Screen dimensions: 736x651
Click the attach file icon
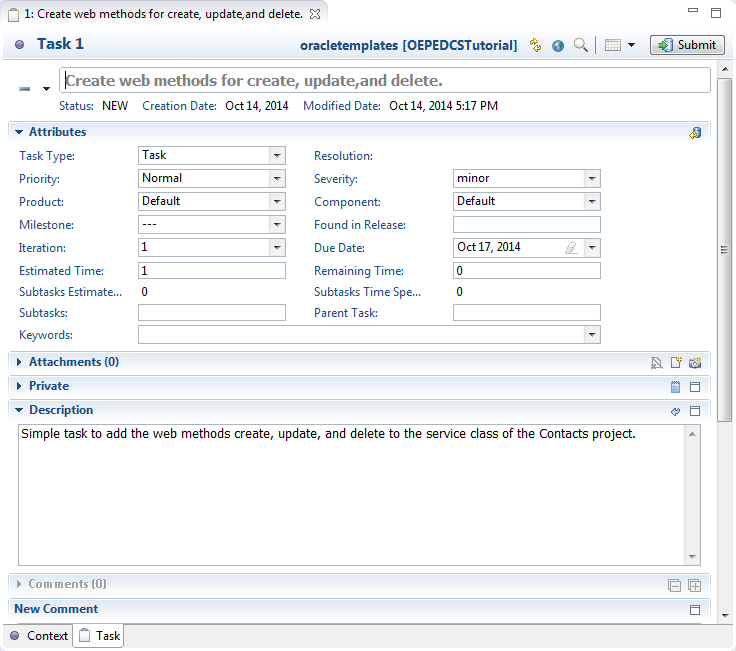coord(676,363)
